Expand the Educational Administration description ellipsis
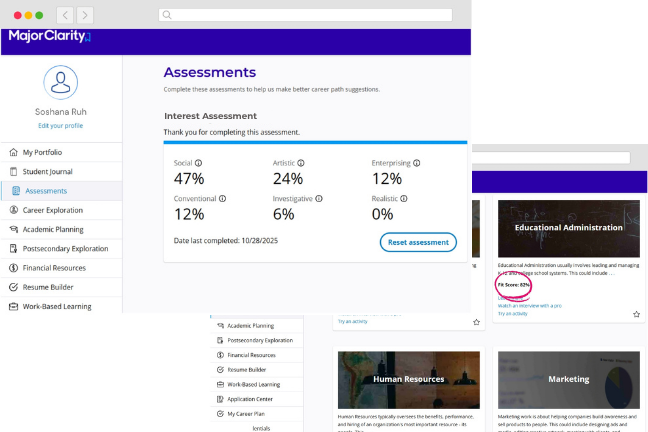Screen dimensions: 648x432 [612, 273]
